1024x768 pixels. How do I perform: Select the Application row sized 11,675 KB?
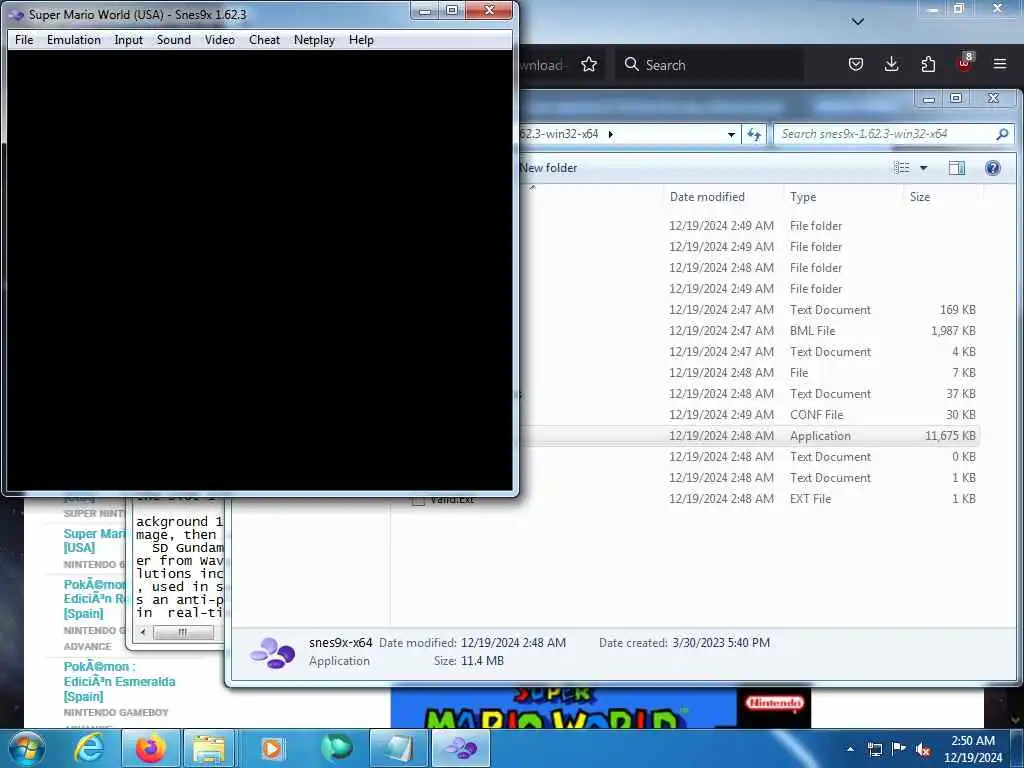(x=750, y=436)
